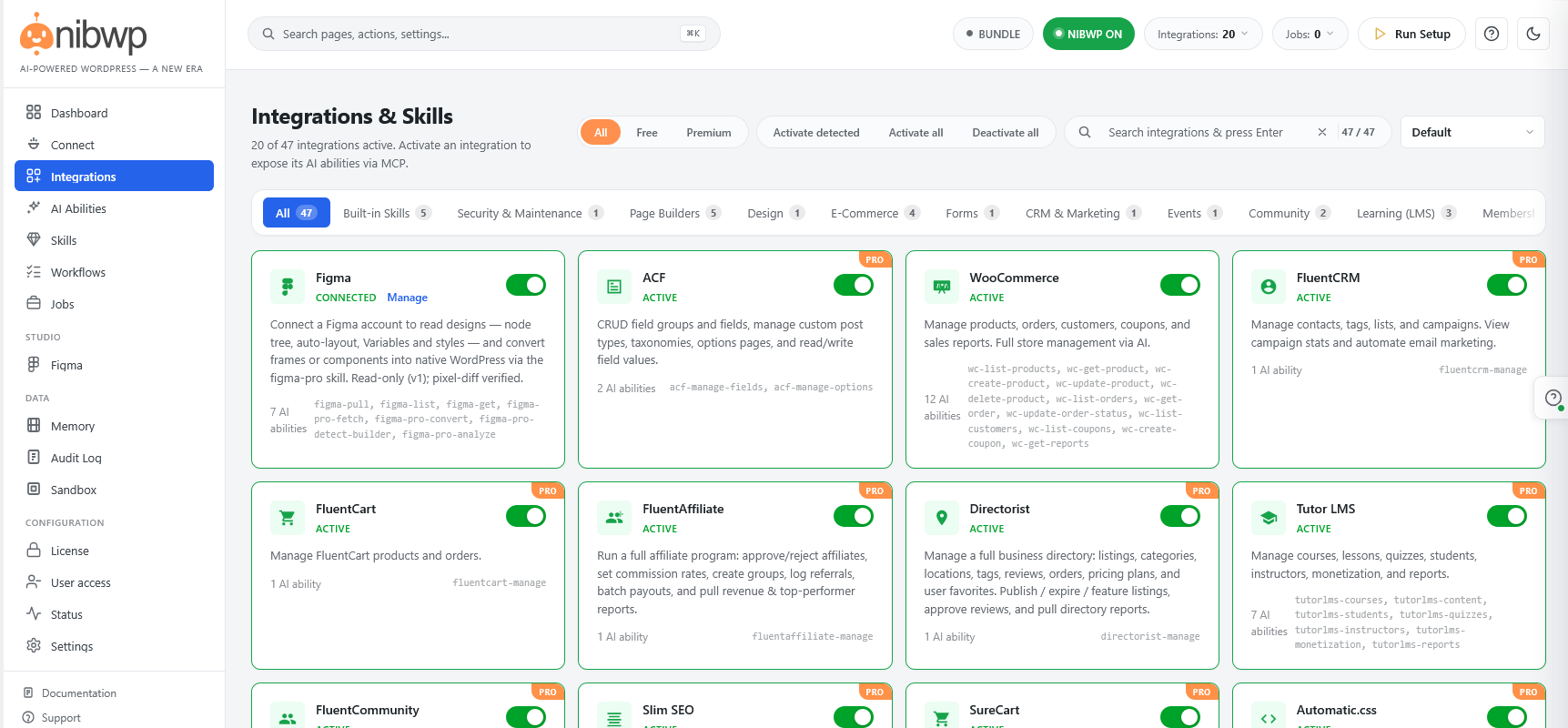Click the Tutor LMS graduation cap icon

[x=1269, y=517]
